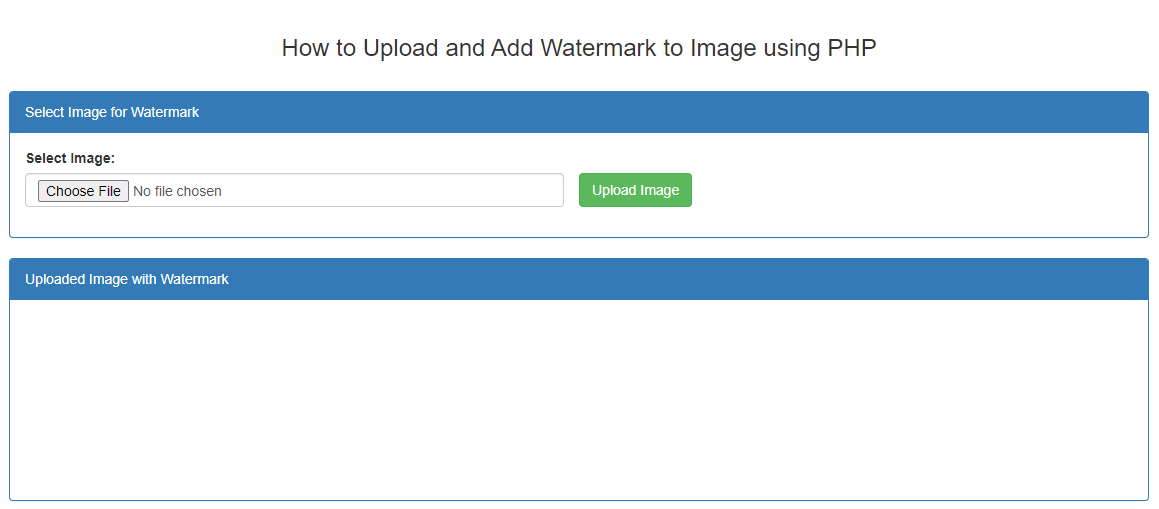Click the 'Uploaded Image with Watermark' heading text
This screenshot has width=1159, height=509.
click(x=127, y=279)
